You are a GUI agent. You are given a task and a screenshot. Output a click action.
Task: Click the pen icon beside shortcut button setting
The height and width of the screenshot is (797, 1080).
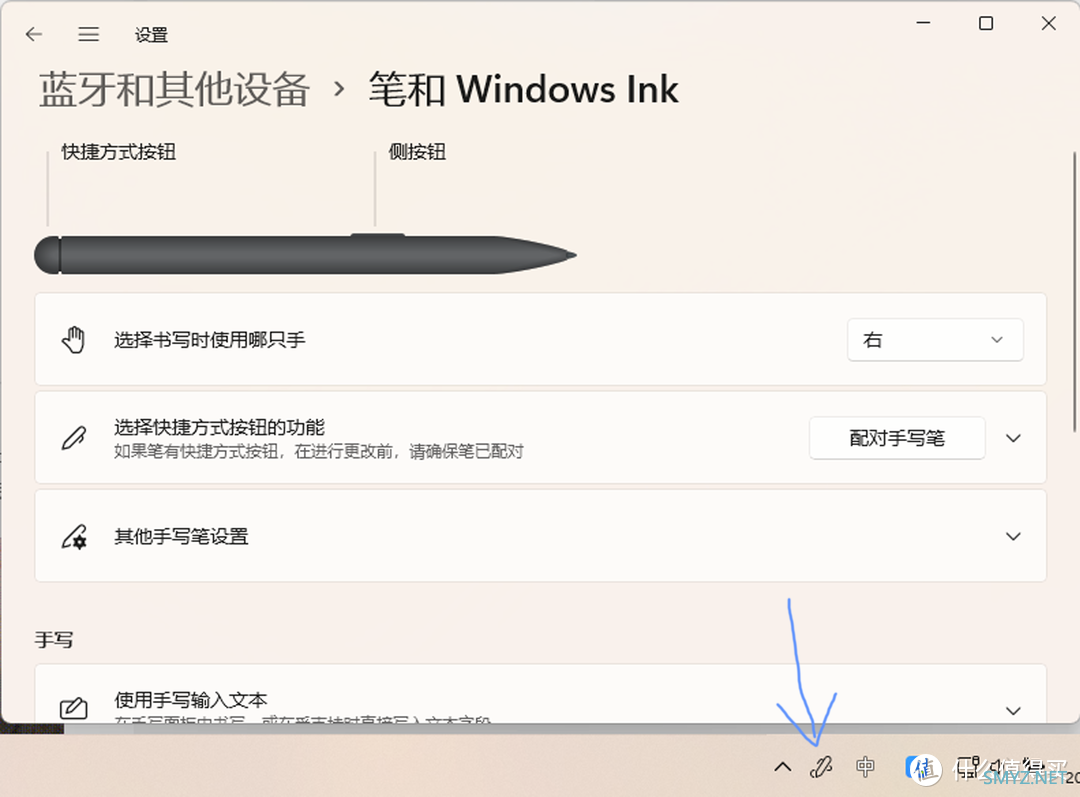(x=74, y=438)
